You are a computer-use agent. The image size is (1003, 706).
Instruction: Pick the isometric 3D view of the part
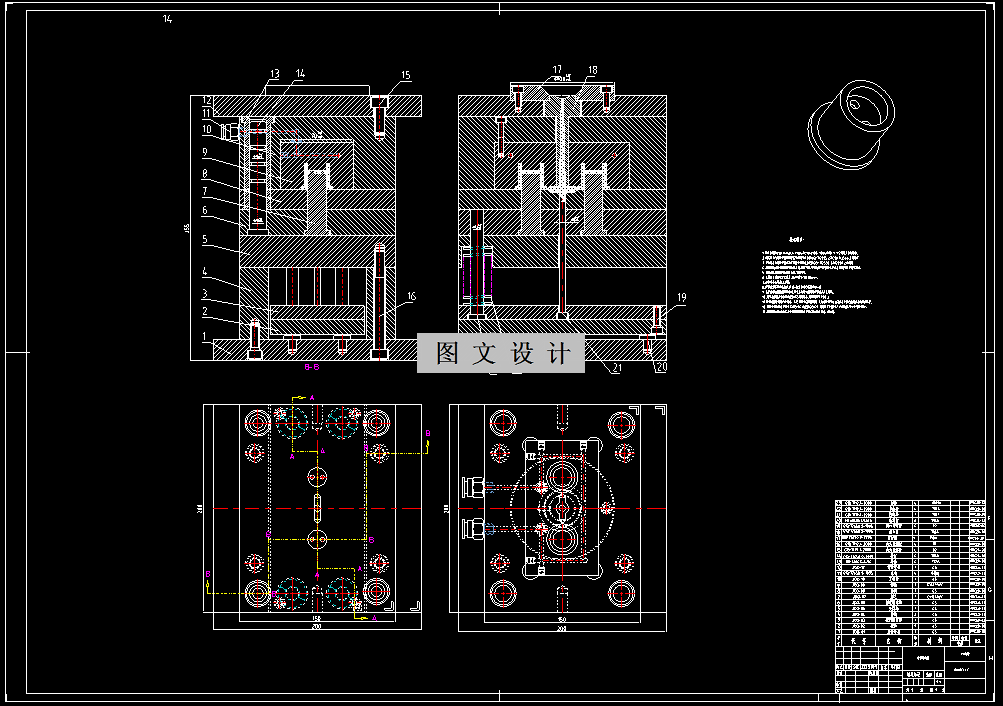pyautogui.click(x=851, y=125)
